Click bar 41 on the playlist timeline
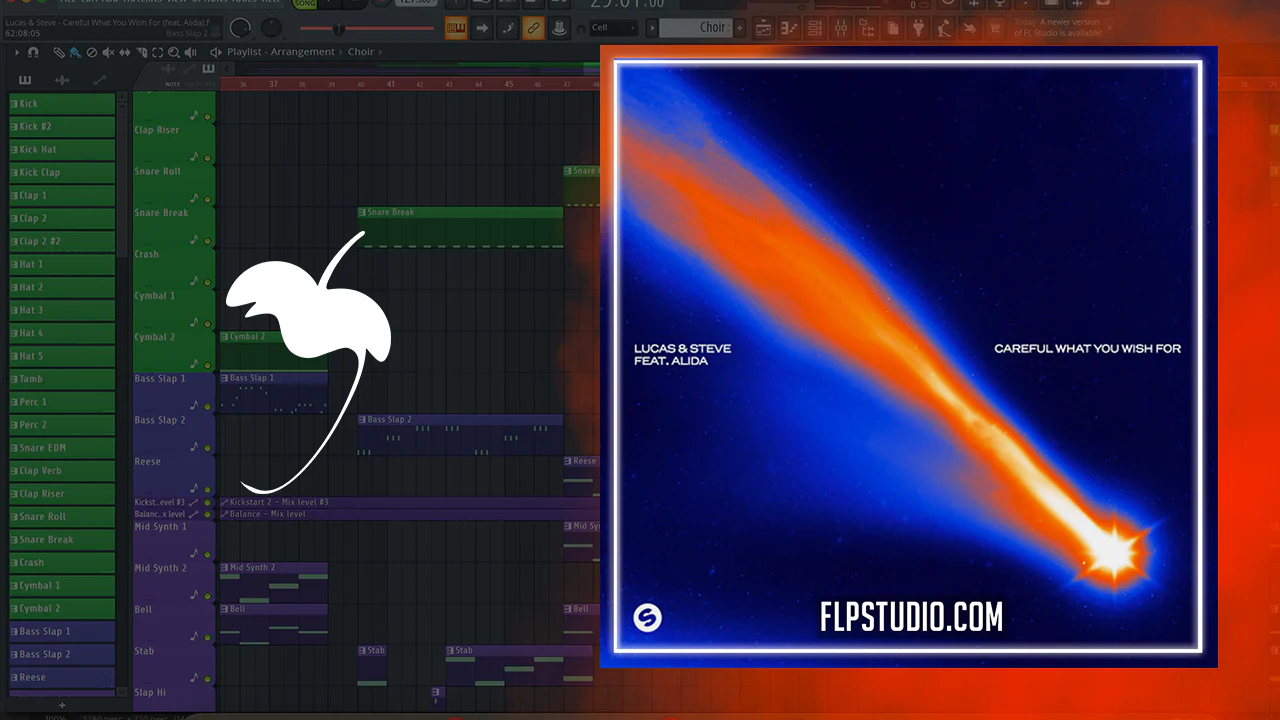The image size is (1280, 720). coord(391,84)
